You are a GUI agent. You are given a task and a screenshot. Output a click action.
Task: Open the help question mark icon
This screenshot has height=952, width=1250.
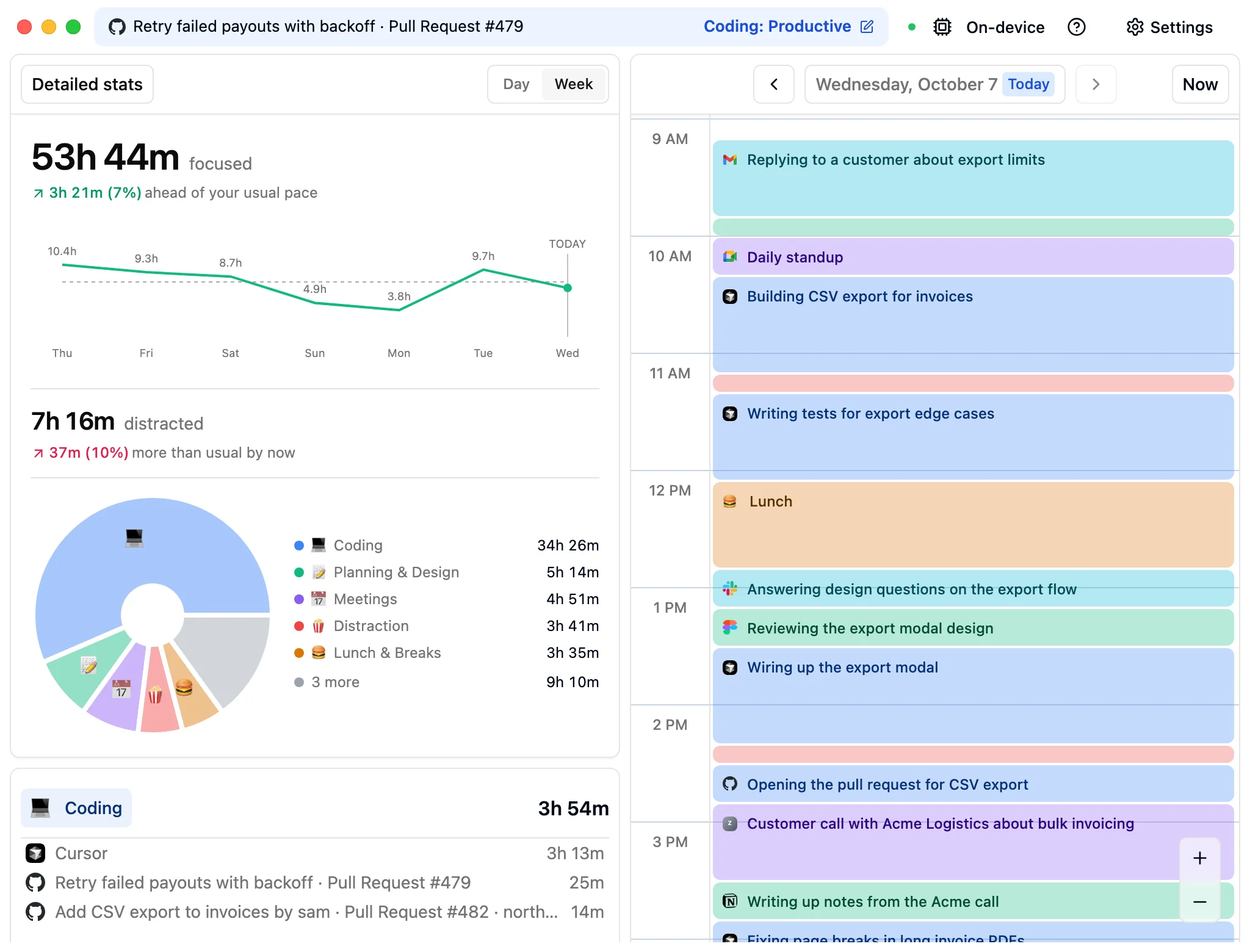[x=1077, y=27]
